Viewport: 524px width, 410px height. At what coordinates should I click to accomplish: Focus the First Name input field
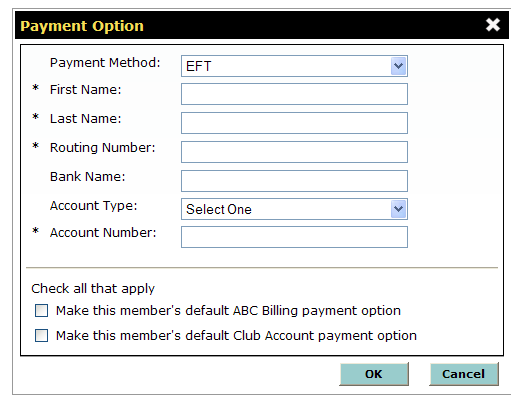tap(294, 94)
